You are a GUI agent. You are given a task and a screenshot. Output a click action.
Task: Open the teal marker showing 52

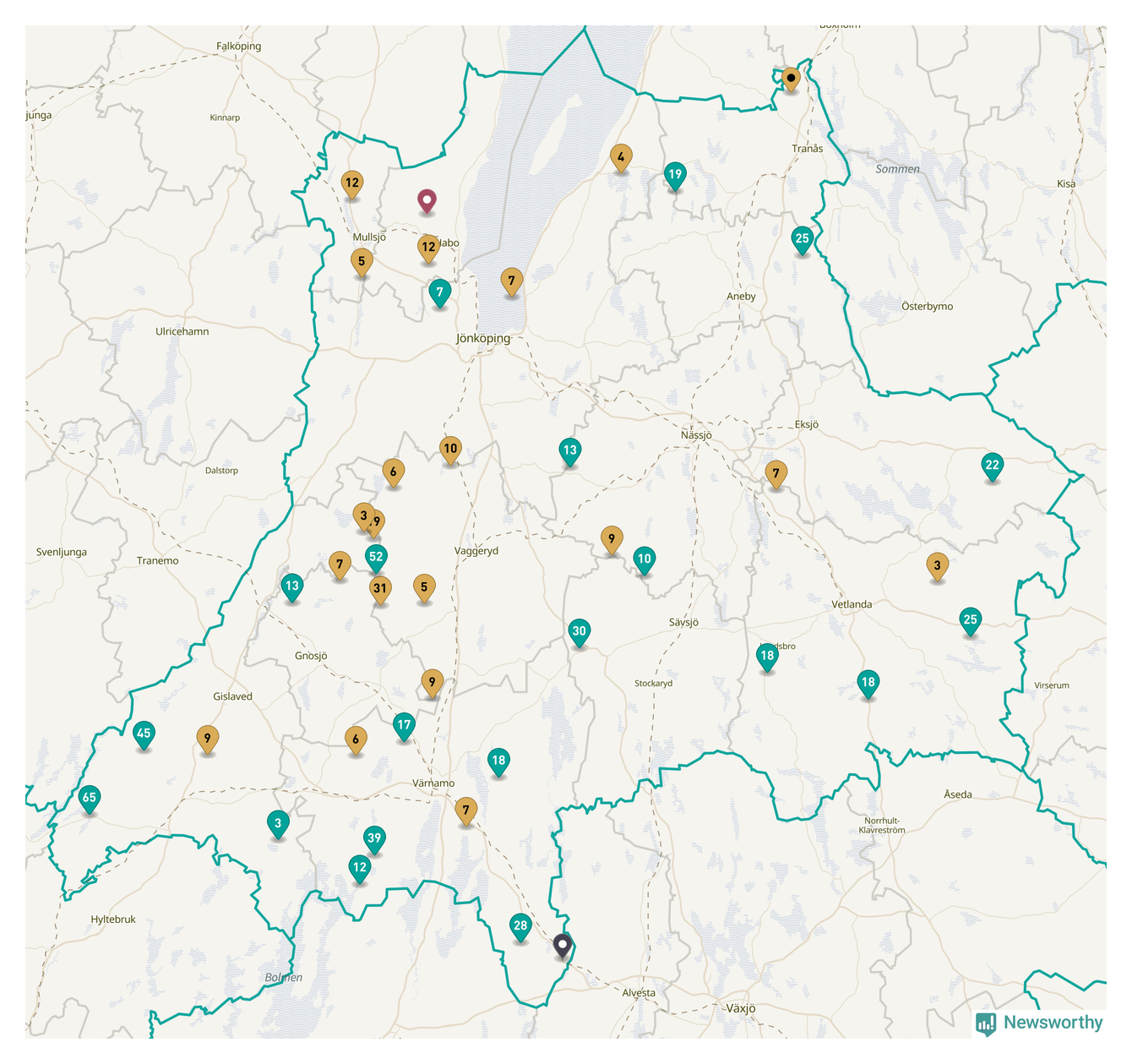coord(376,557)
